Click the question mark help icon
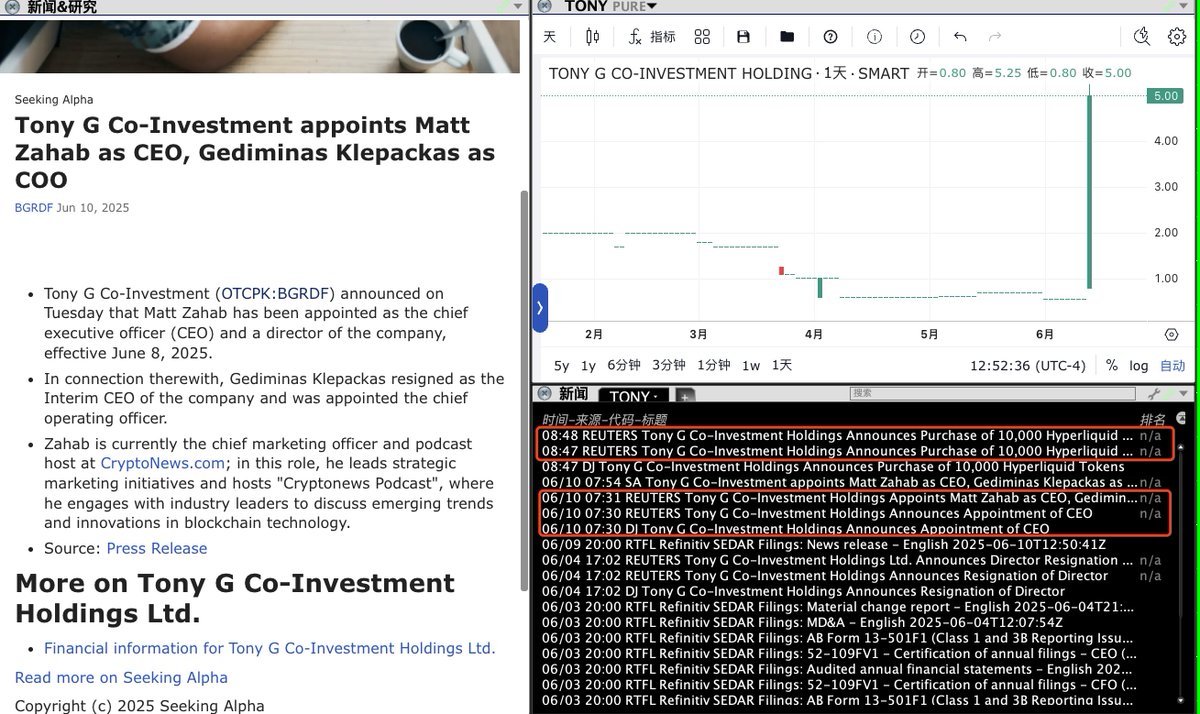The image size is (1200, 714). tap(830, 37)
